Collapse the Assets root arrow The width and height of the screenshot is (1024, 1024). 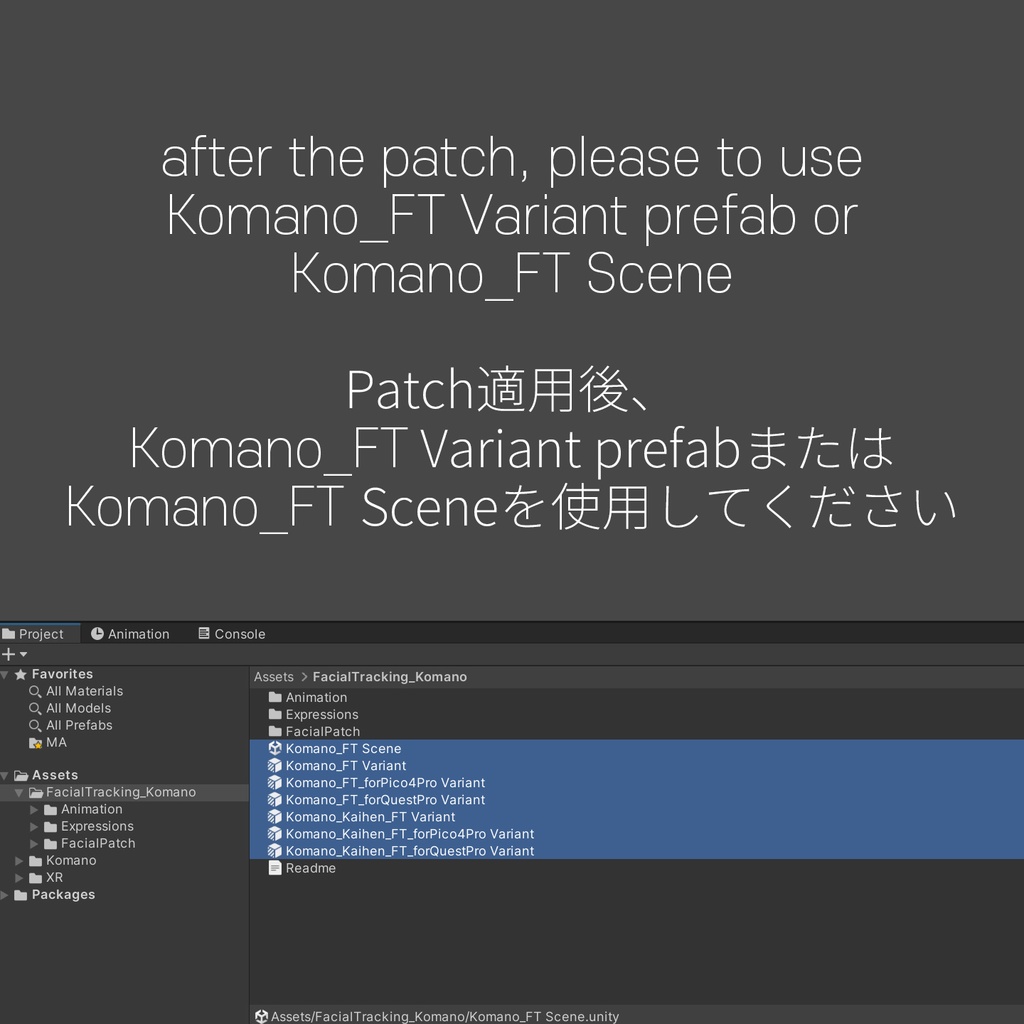pos(5,775)
